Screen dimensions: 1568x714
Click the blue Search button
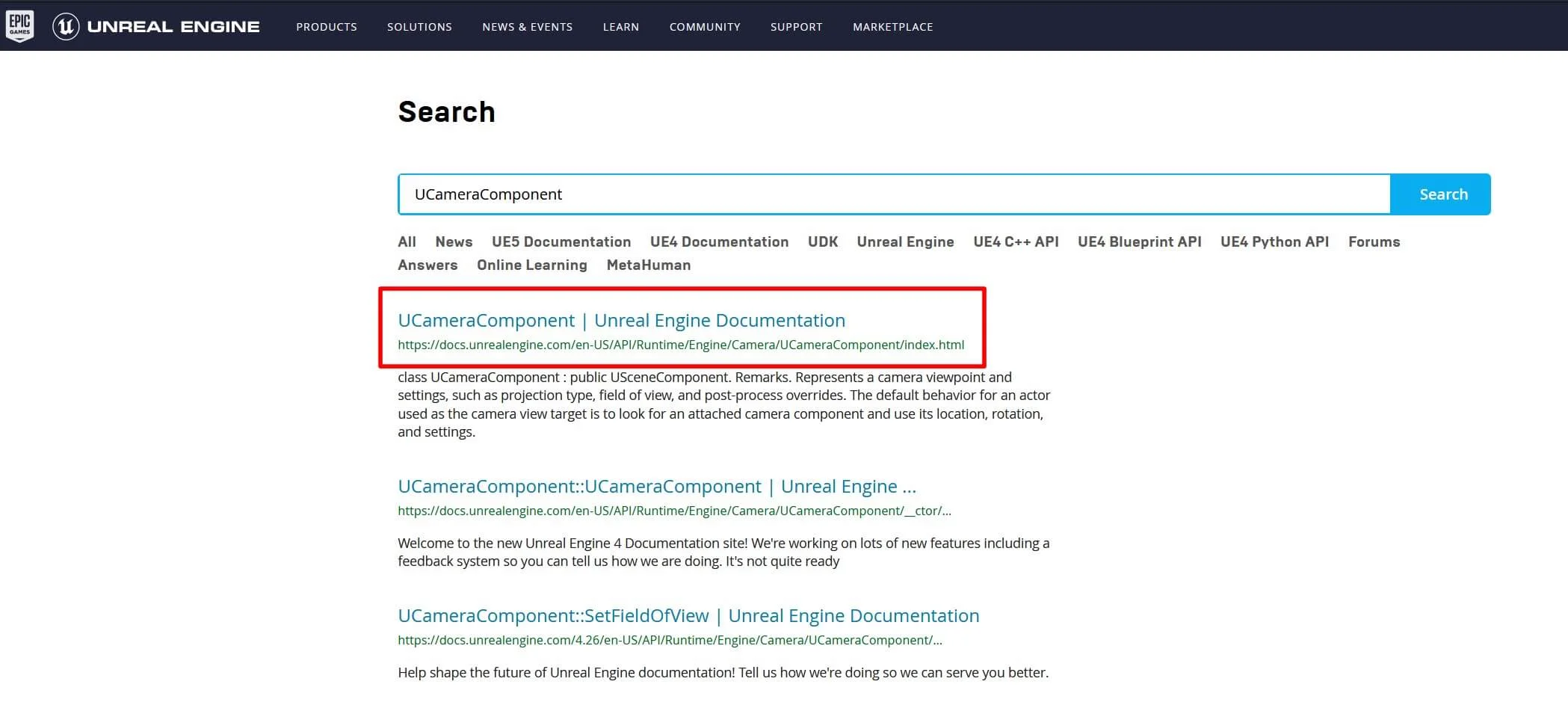(x=1441, y=194)
